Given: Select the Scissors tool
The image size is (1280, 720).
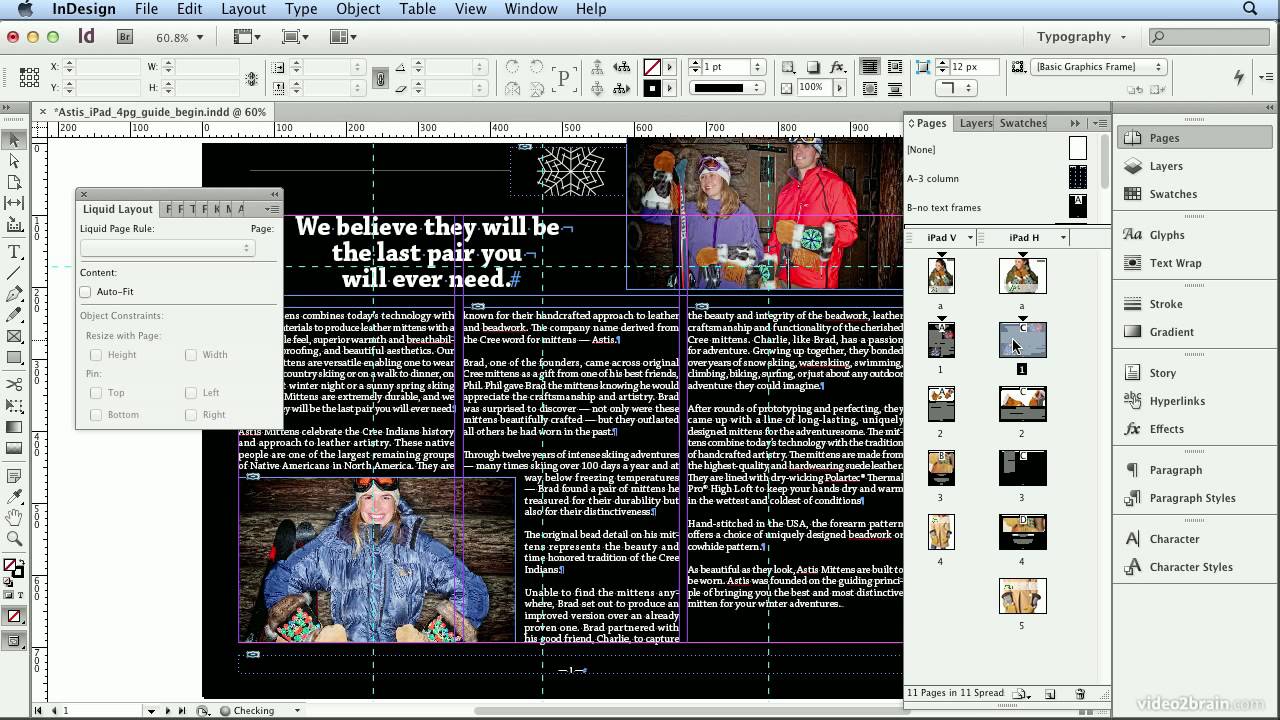Looking at the screenshot, I should (x=14, y=384).
